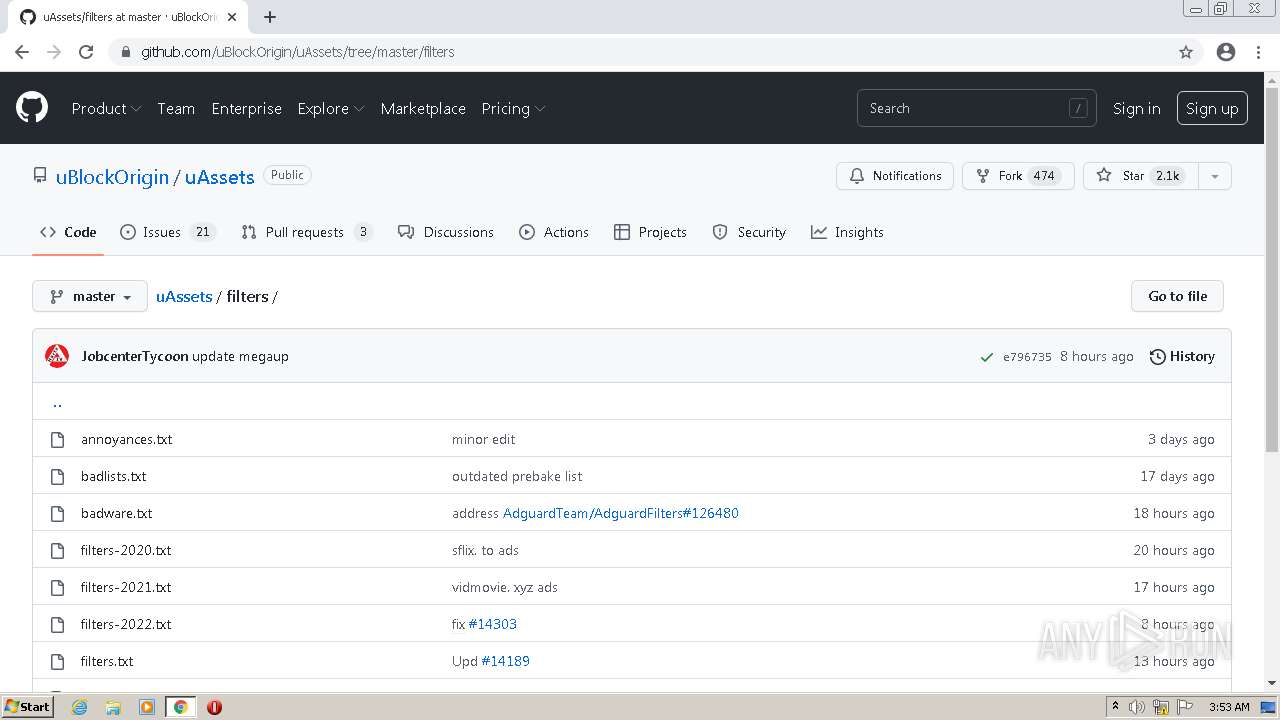Open commit hash e796735
This screenshot has height=720, width=1280.
[x=1027, y=357]
